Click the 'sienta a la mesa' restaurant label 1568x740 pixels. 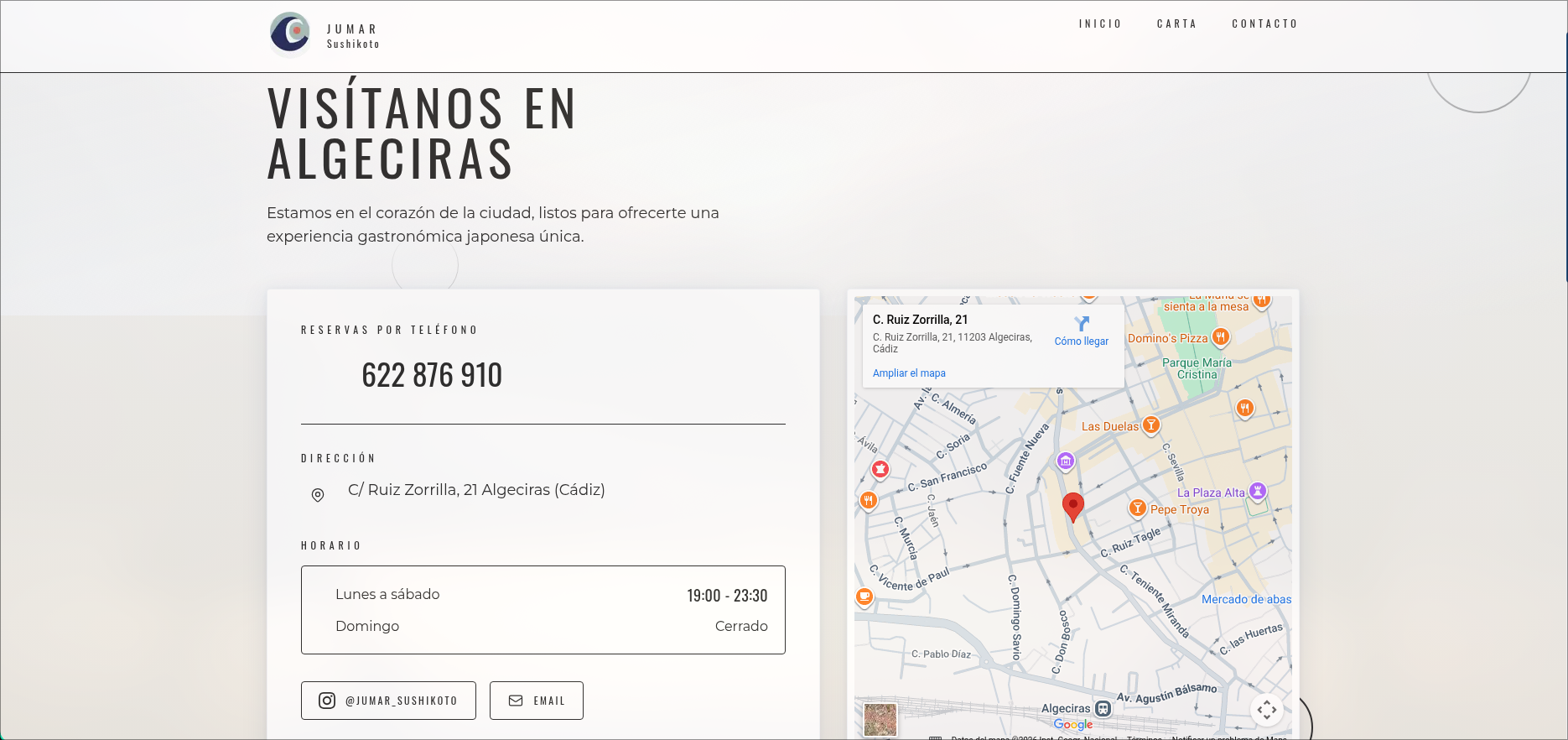[x=1206, y=306]
